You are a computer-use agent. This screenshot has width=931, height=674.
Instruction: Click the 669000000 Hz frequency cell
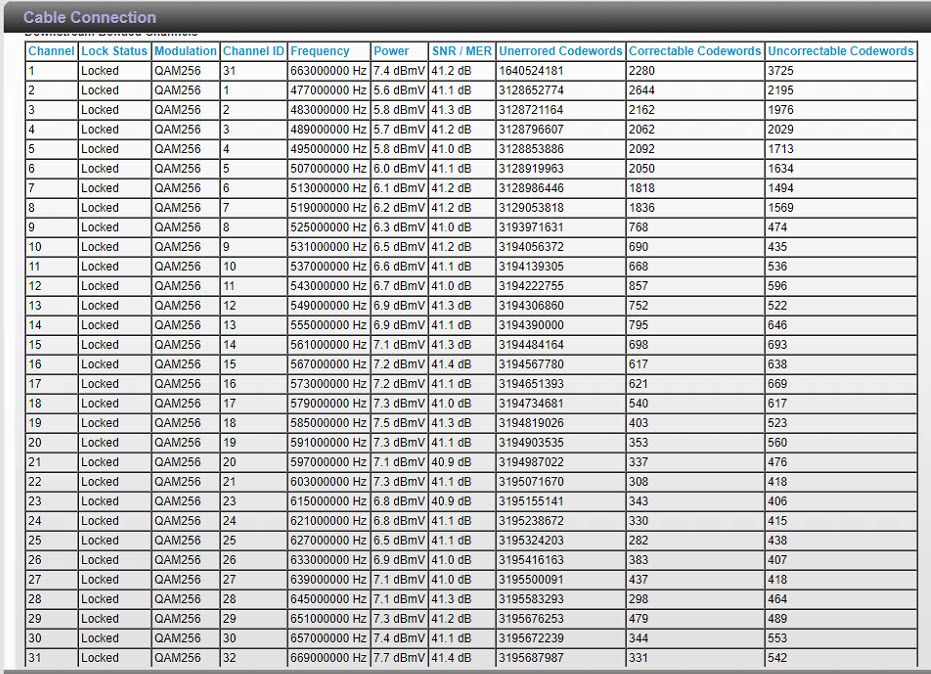[328, 658]
